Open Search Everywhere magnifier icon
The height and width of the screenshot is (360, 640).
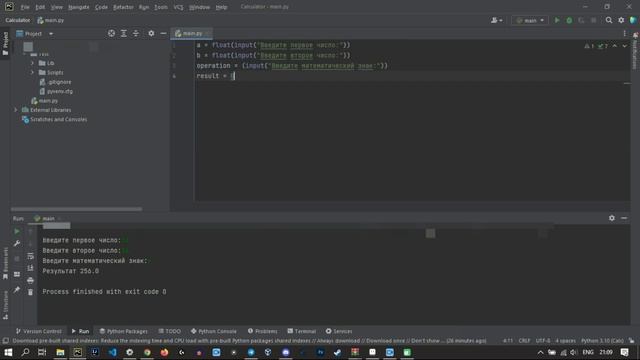pyautogui.click(x=609, y=20)
